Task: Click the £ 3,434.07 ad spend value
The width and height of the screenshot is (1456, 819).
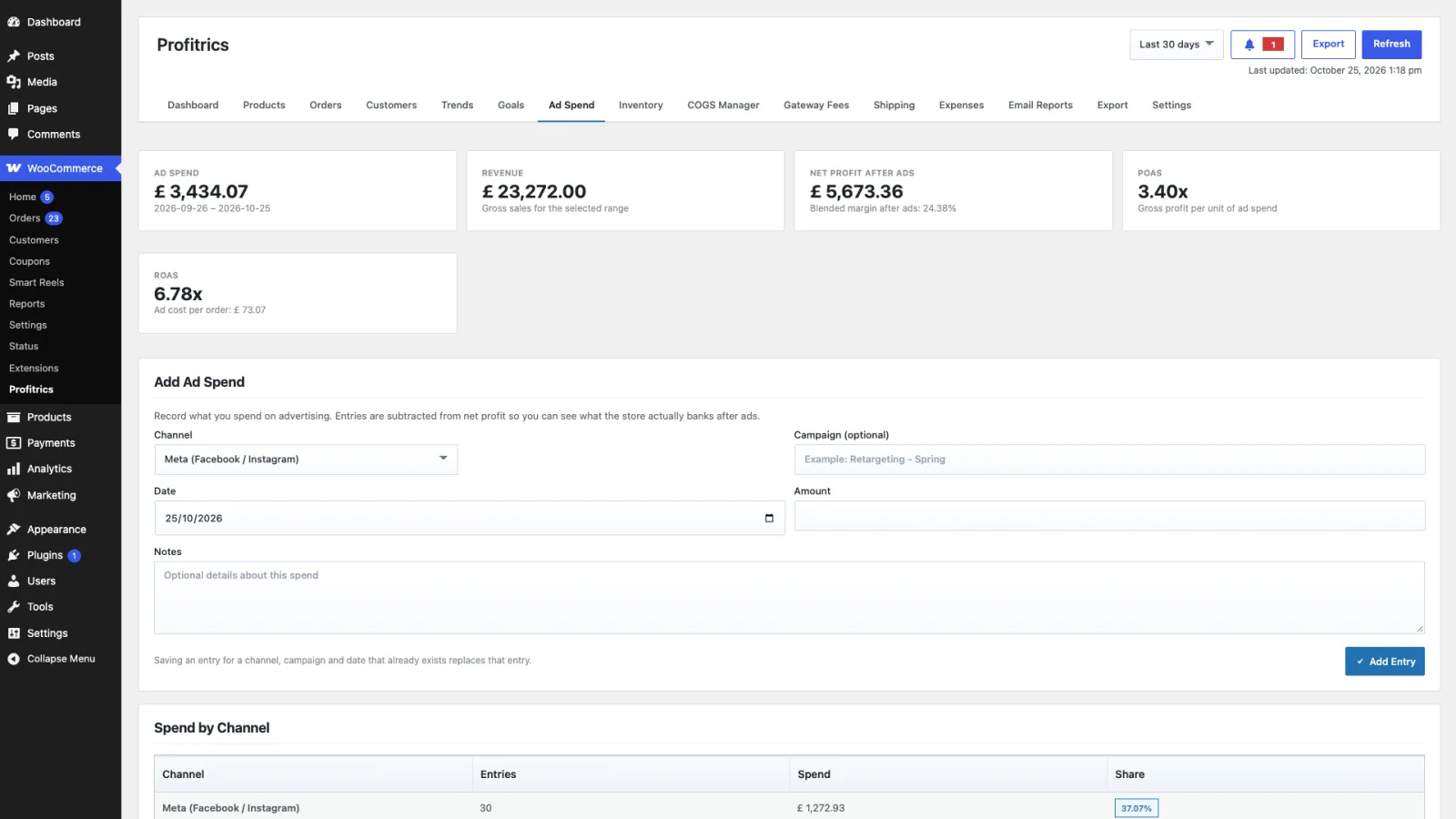Action: tap(201, 192)
